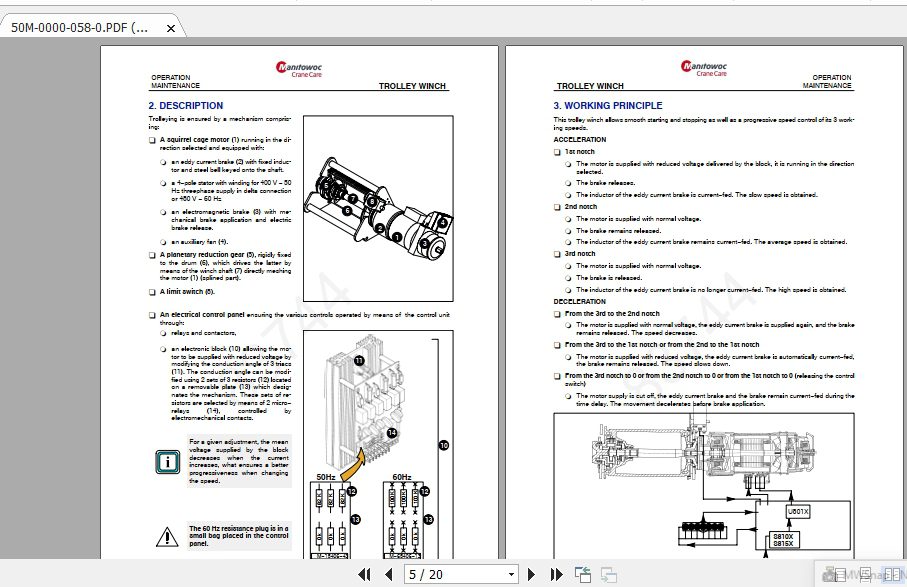Image resolution: width=907 pixels, height=587 pixels.
Task: Skip to the last page of the document
Action: click(x=557, y=573)
